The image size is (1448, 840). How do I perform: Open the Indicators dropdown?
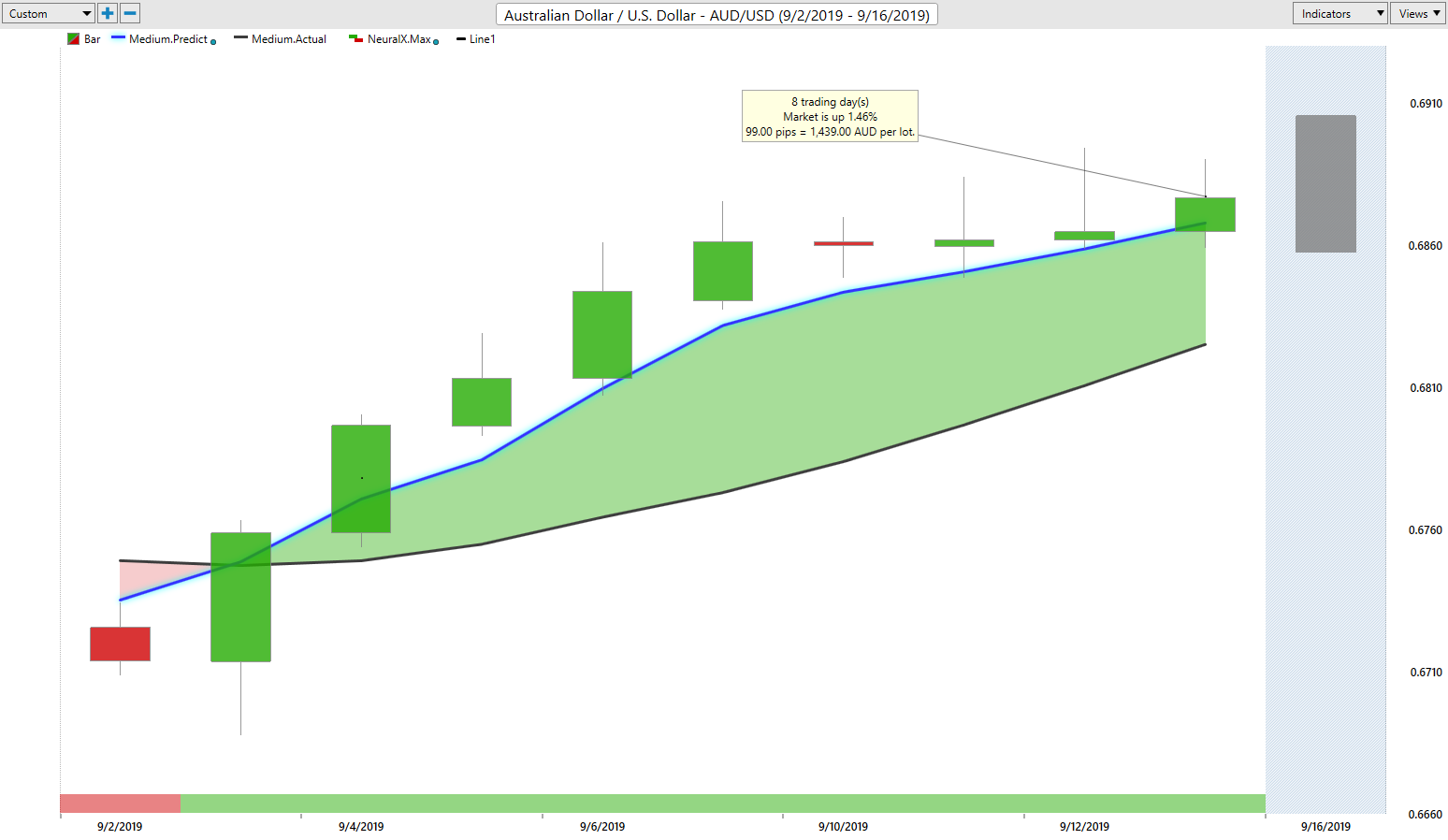(x=1339, y=13)
